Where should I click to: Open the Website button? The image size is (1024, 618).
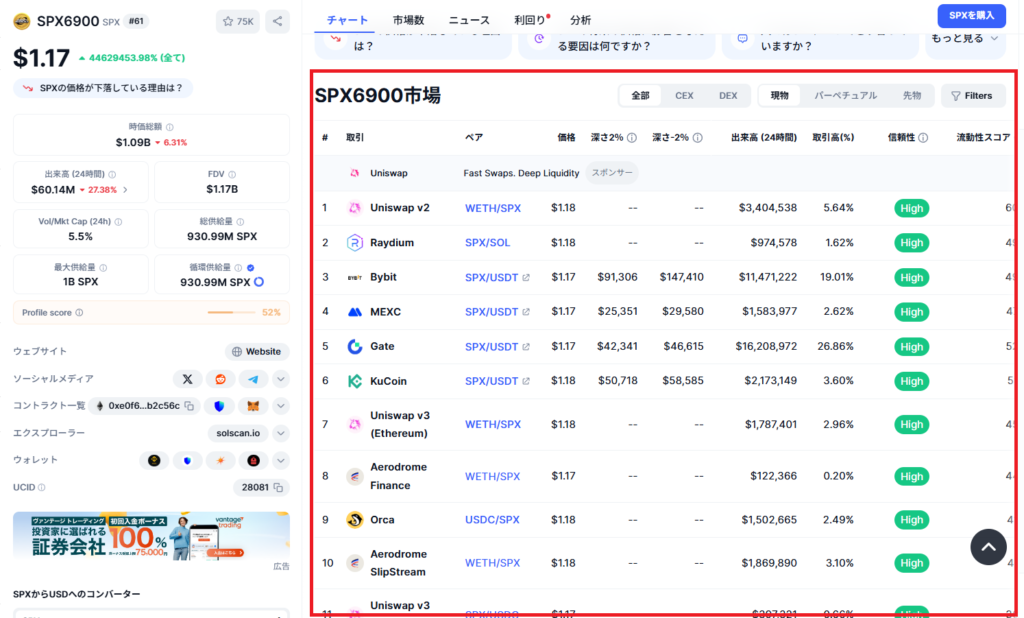(x=257, y=351)
